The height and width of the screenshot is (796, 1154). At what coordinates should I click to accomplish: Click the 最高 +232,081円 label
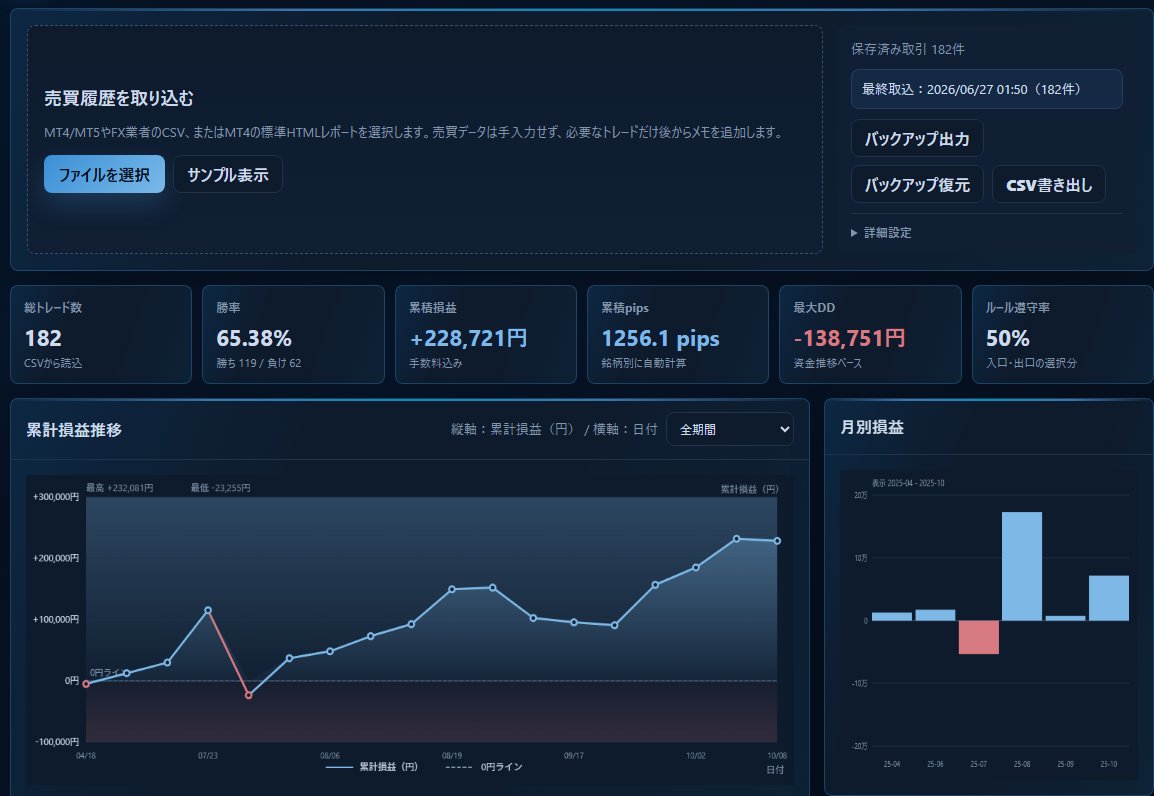[119, 488]
